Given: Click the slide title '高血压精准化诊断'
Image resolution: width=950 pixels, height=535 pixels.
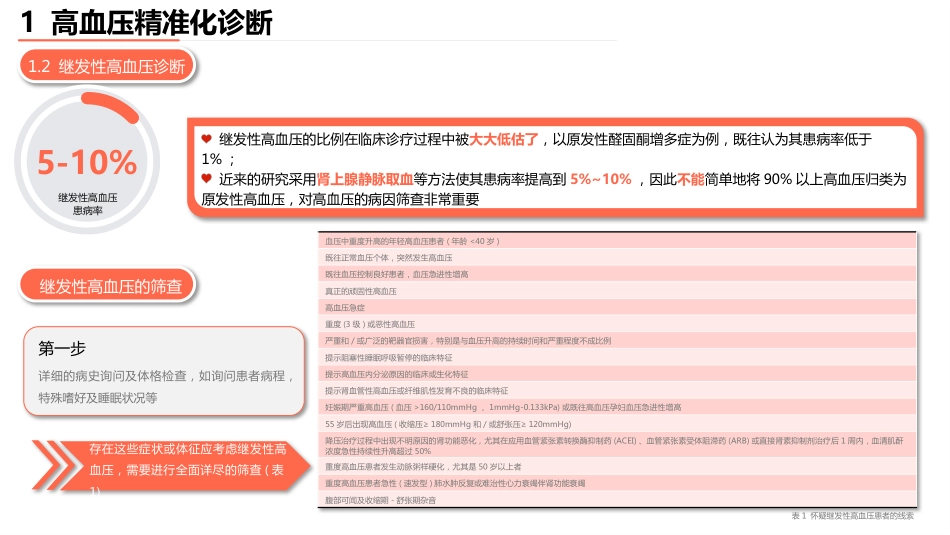Looking at the screenshot, I should (162, 23).
